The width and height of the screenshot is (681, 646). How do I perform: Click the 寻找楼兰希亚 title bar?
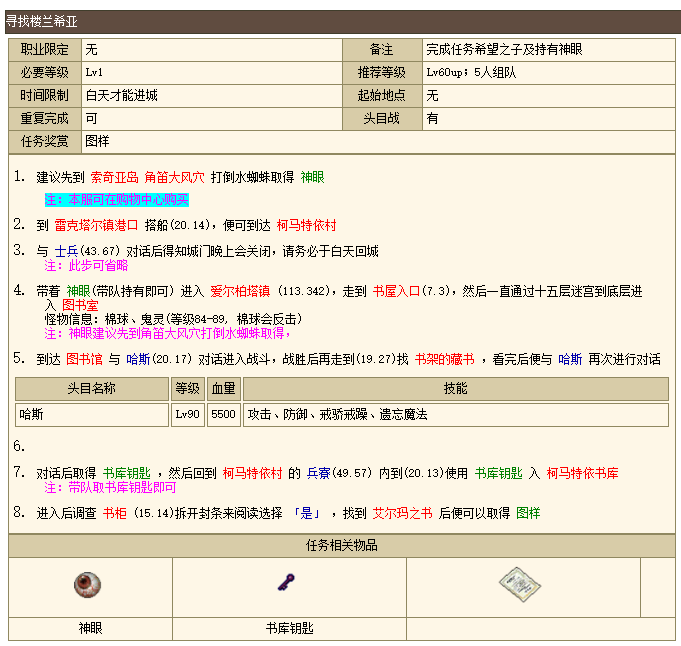point(343,22)
